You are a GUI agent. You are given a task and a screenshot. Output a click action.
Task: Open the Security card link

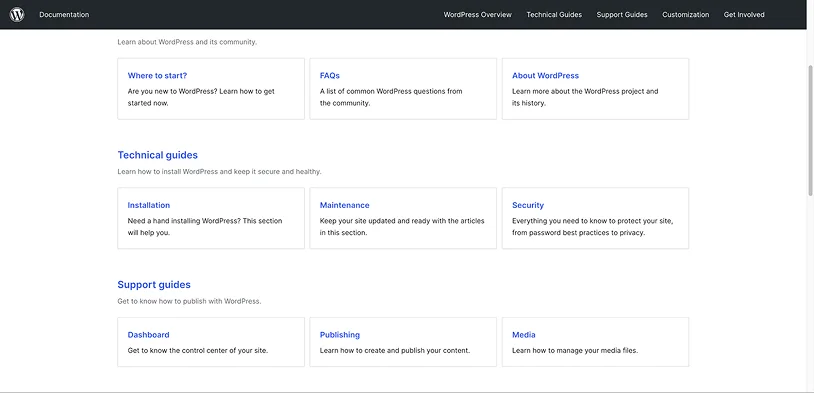527,205
